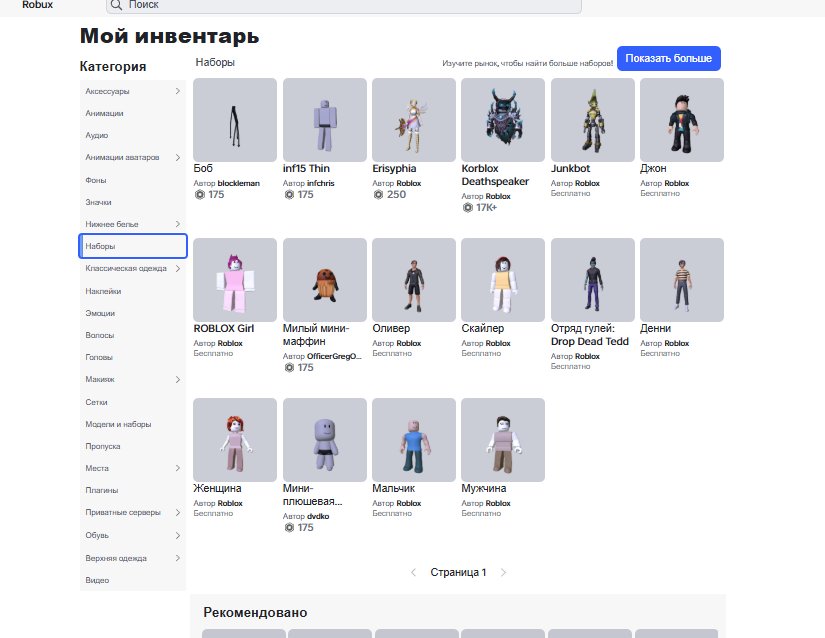Open the Женщина bundle thumbnail

[235, 440]
